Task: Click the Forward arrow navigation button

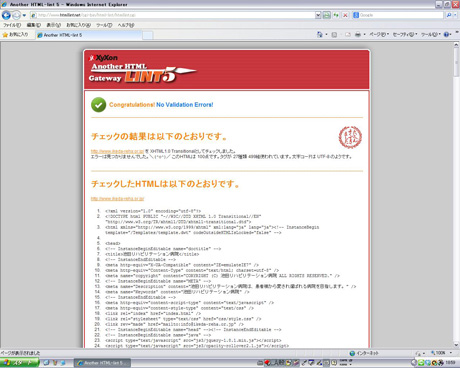Action: [x=16, y=15]
